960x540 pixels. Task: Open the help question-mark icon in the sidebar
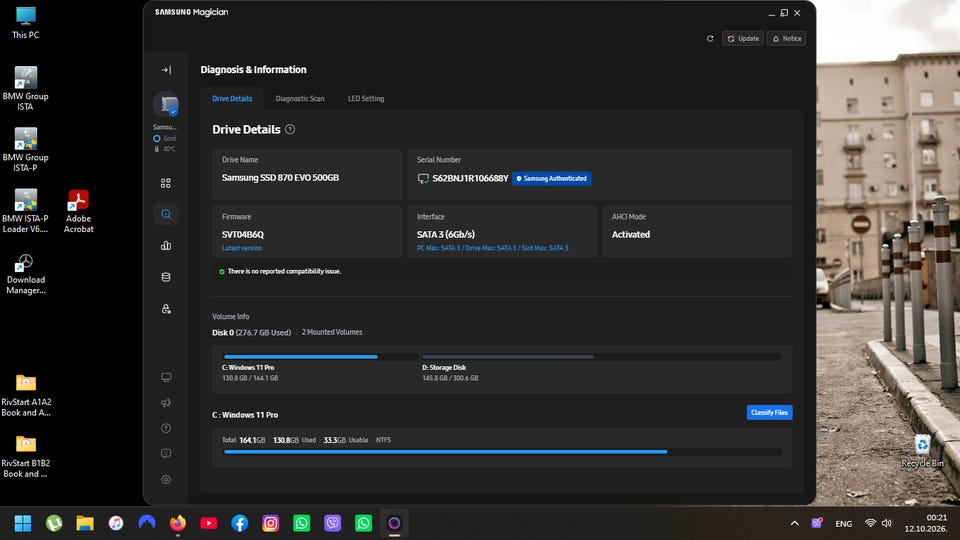point(166,429)
